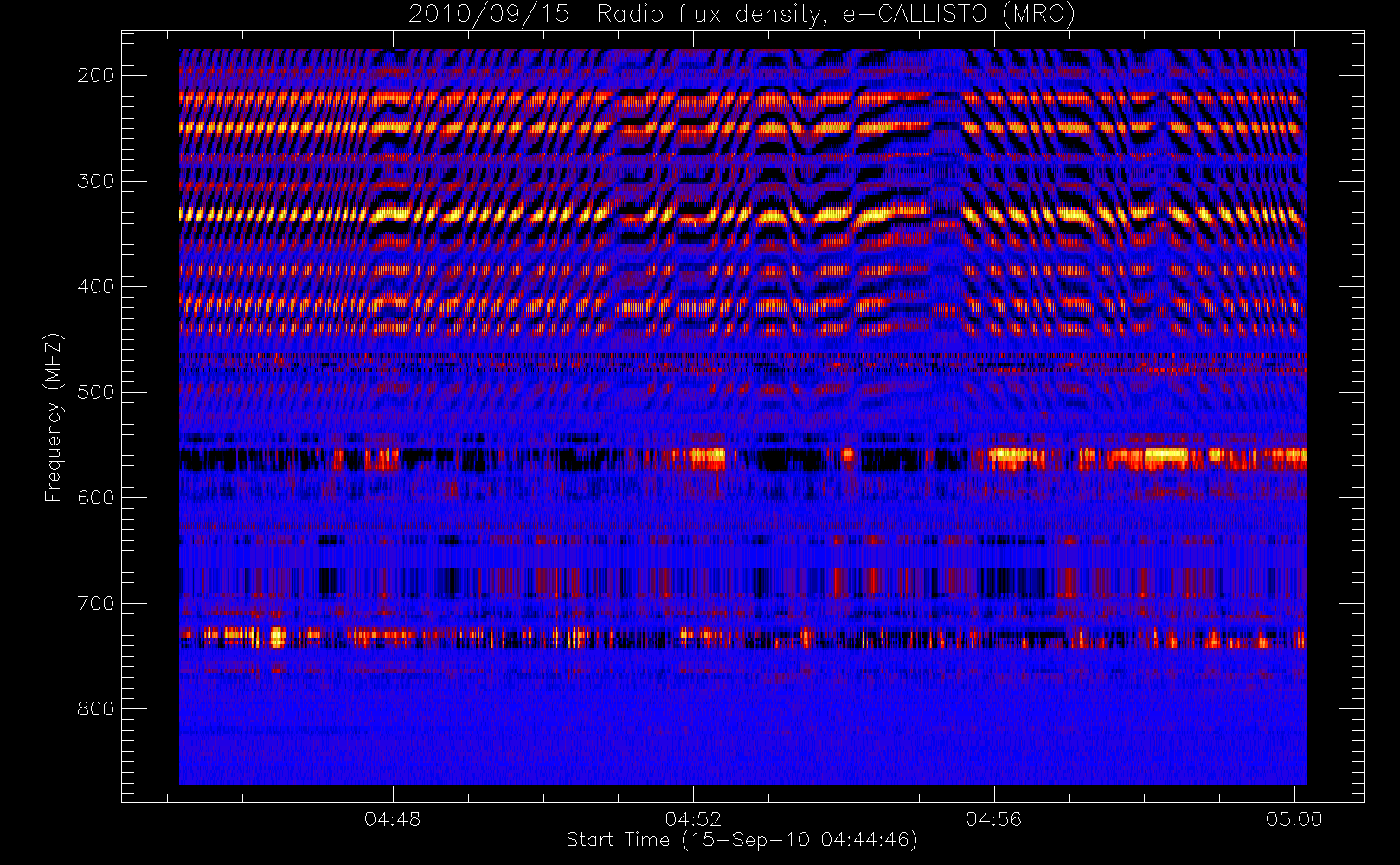The width and height of the screenshot is (1400, 865).
Task: Click the 'Frequency (MHz)' axis label
Action: pos(54,417)
